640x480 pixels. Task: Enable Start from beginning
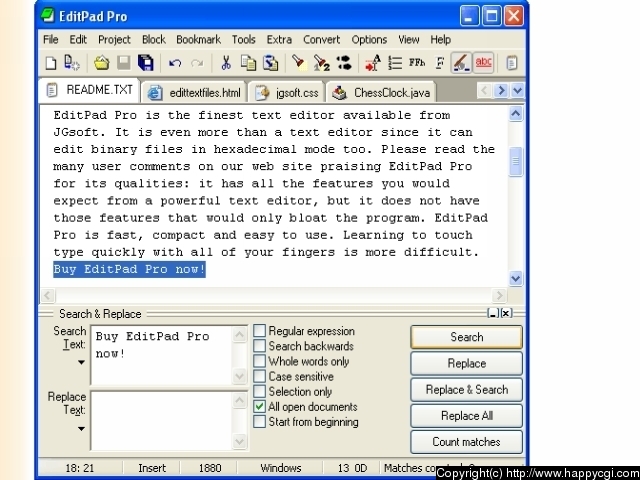point(260,421)
